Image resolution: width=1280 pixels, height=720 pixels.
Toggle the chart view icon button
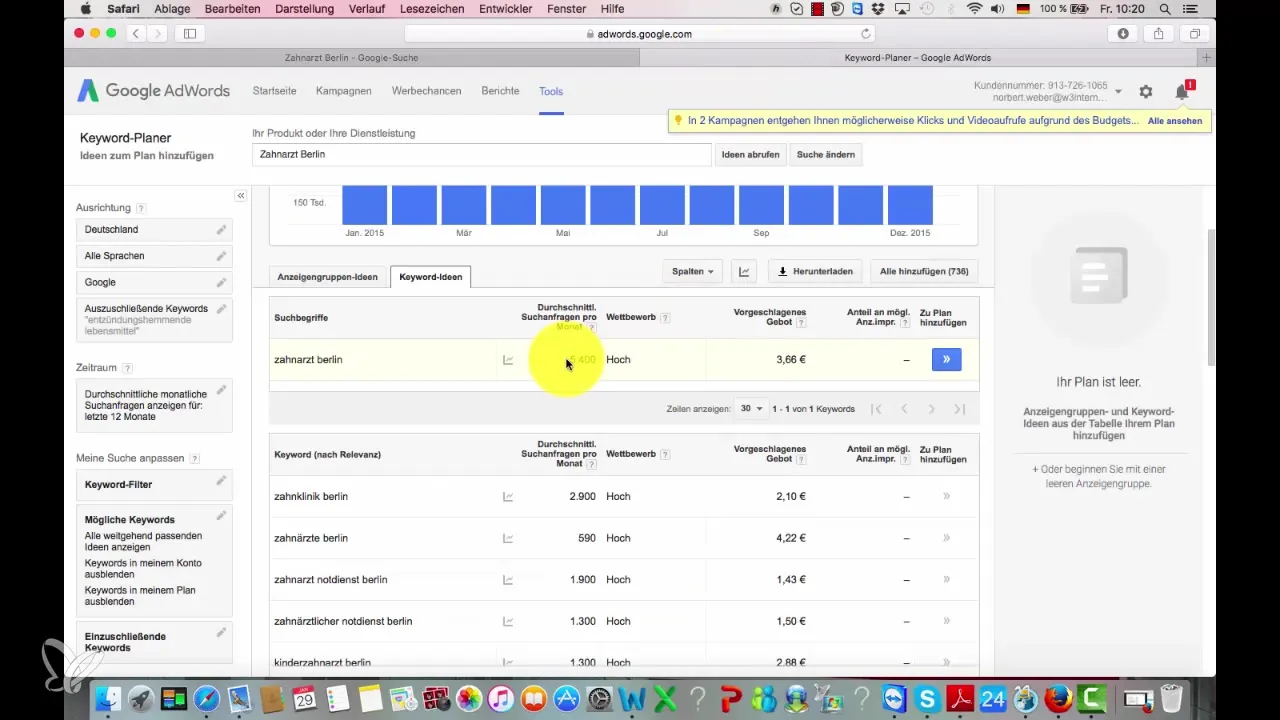pyautogui.click(x=744, y=271)
